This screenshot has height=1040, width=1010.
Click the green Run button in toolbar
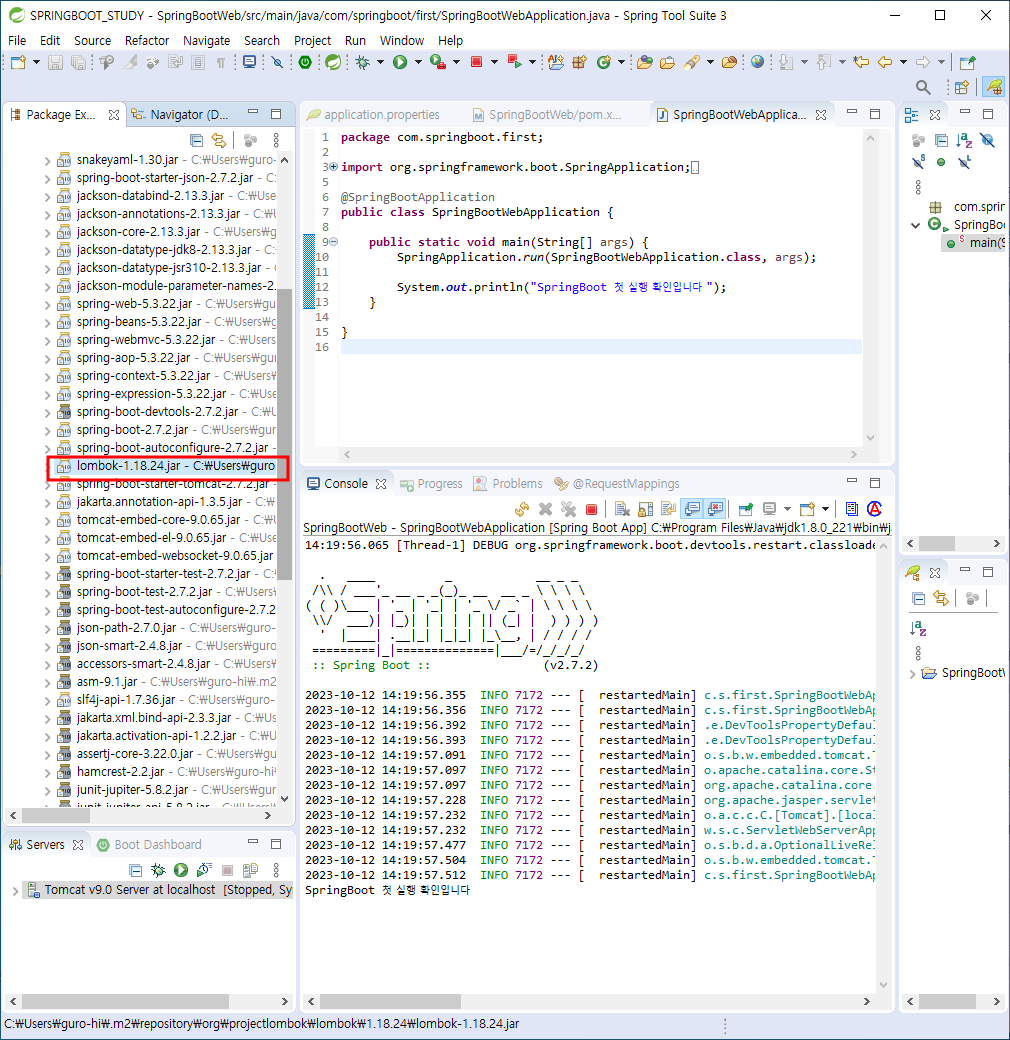[x=400, y=62]
